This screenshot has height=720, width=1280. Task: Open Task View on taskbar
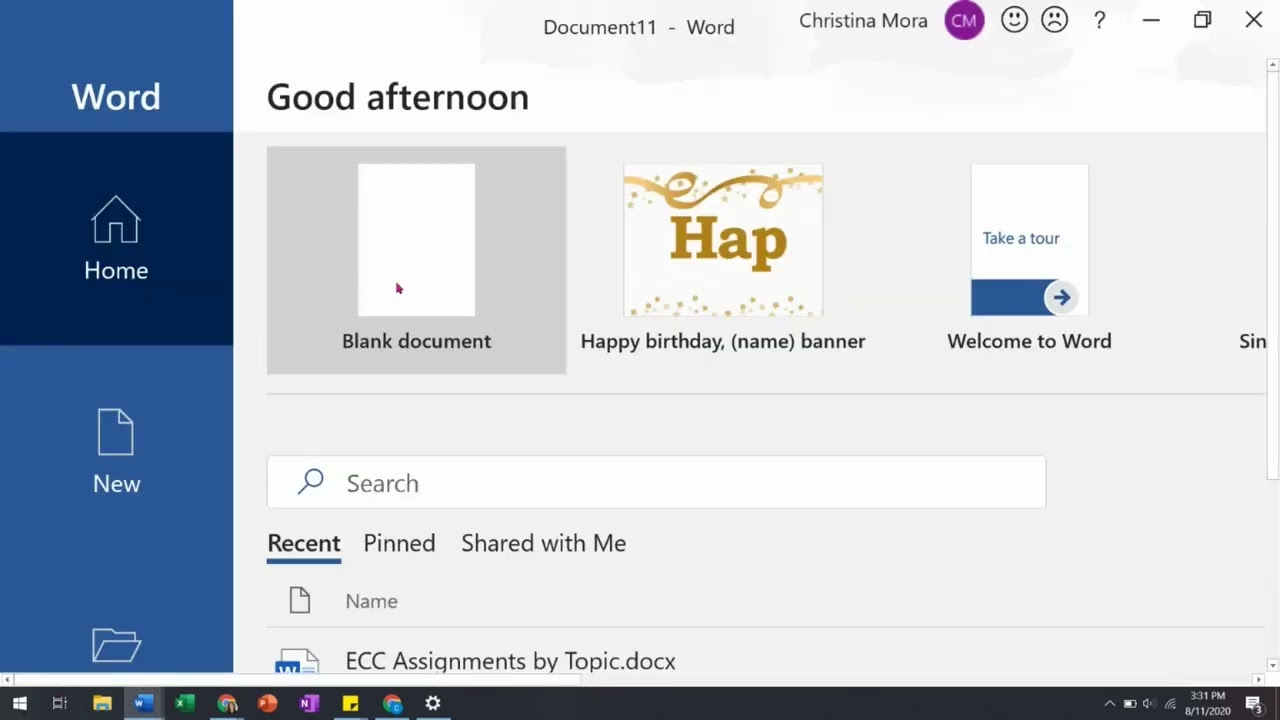[59, 703]
